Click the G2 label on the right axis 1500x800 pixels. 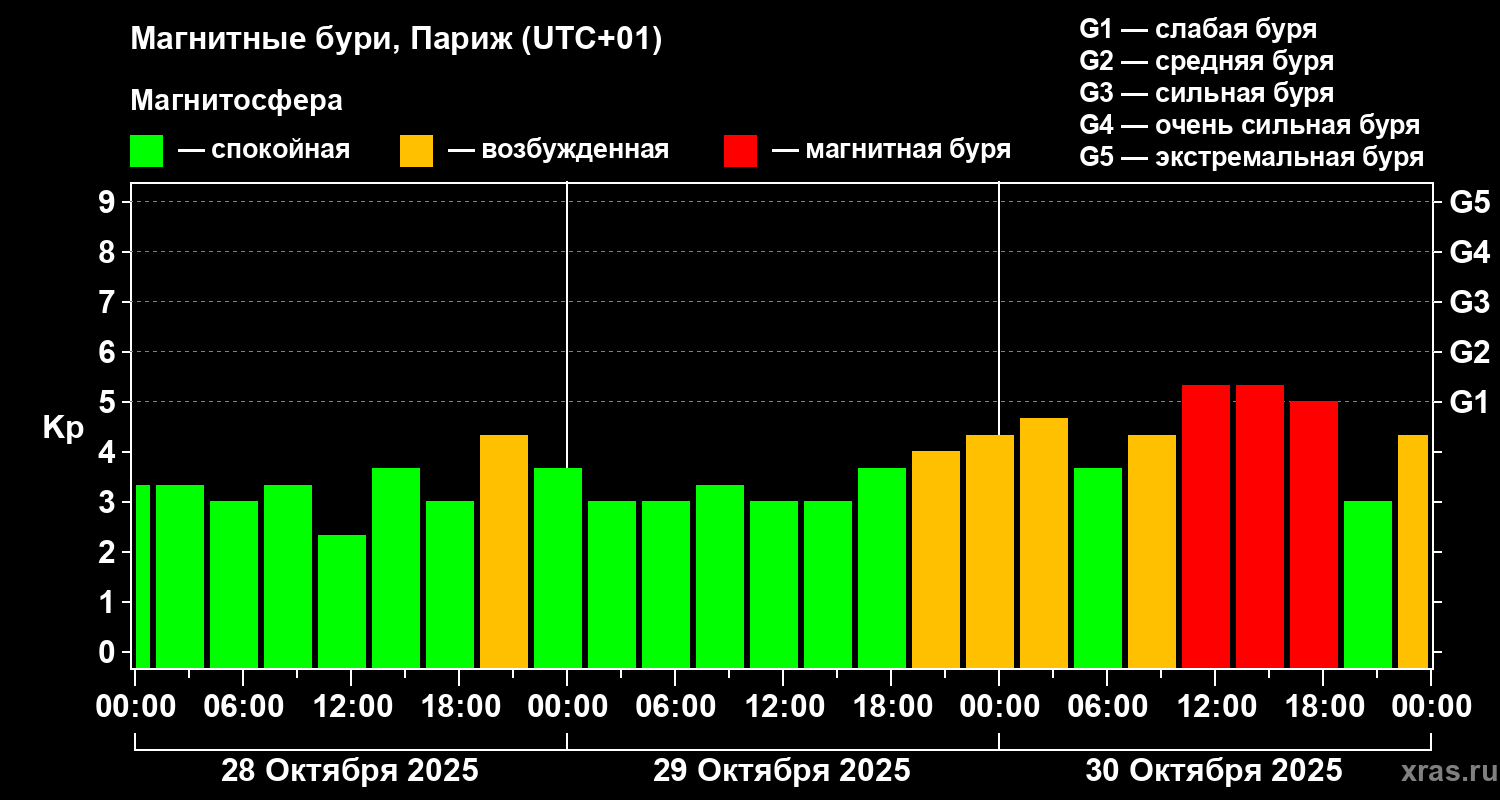click(1469, 352)
